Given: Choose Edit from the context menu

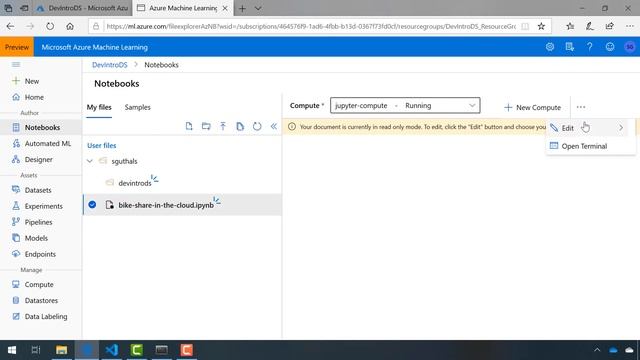Looking at the screenshot, I should (x=567, y=128).
